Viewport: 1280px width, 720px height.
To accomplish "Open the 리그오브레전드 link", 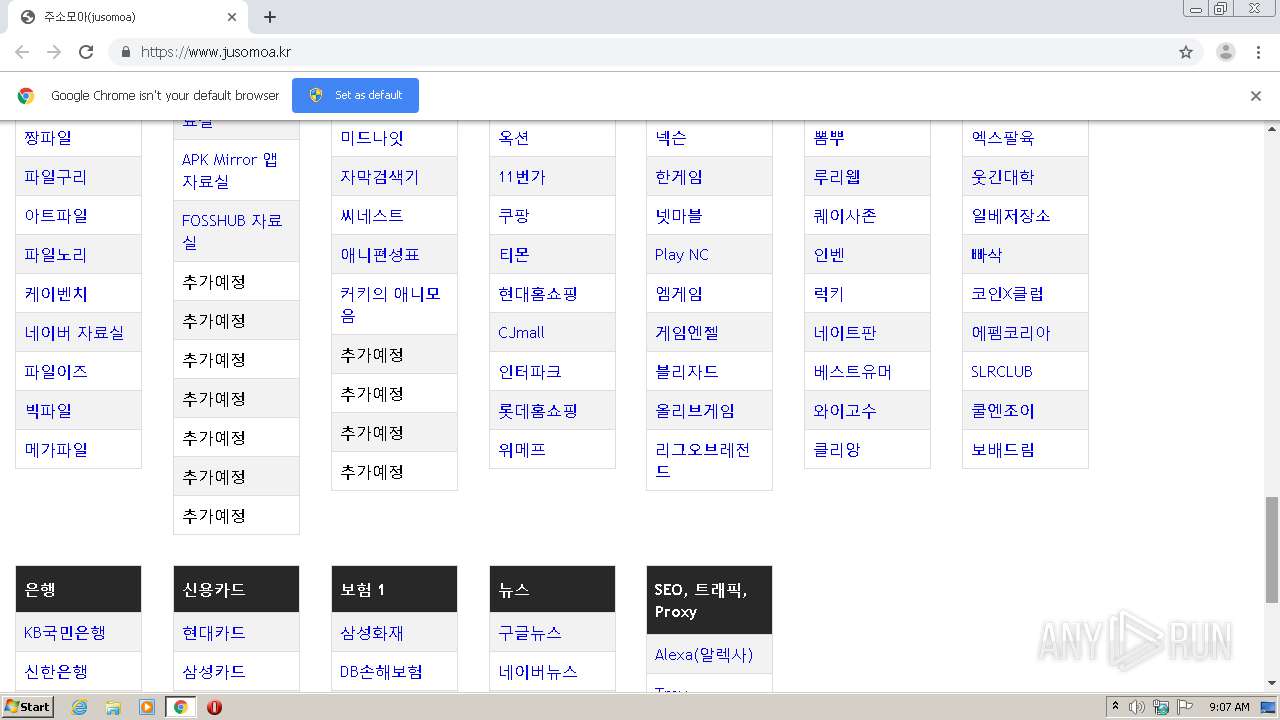I will (x=703, y=461).
